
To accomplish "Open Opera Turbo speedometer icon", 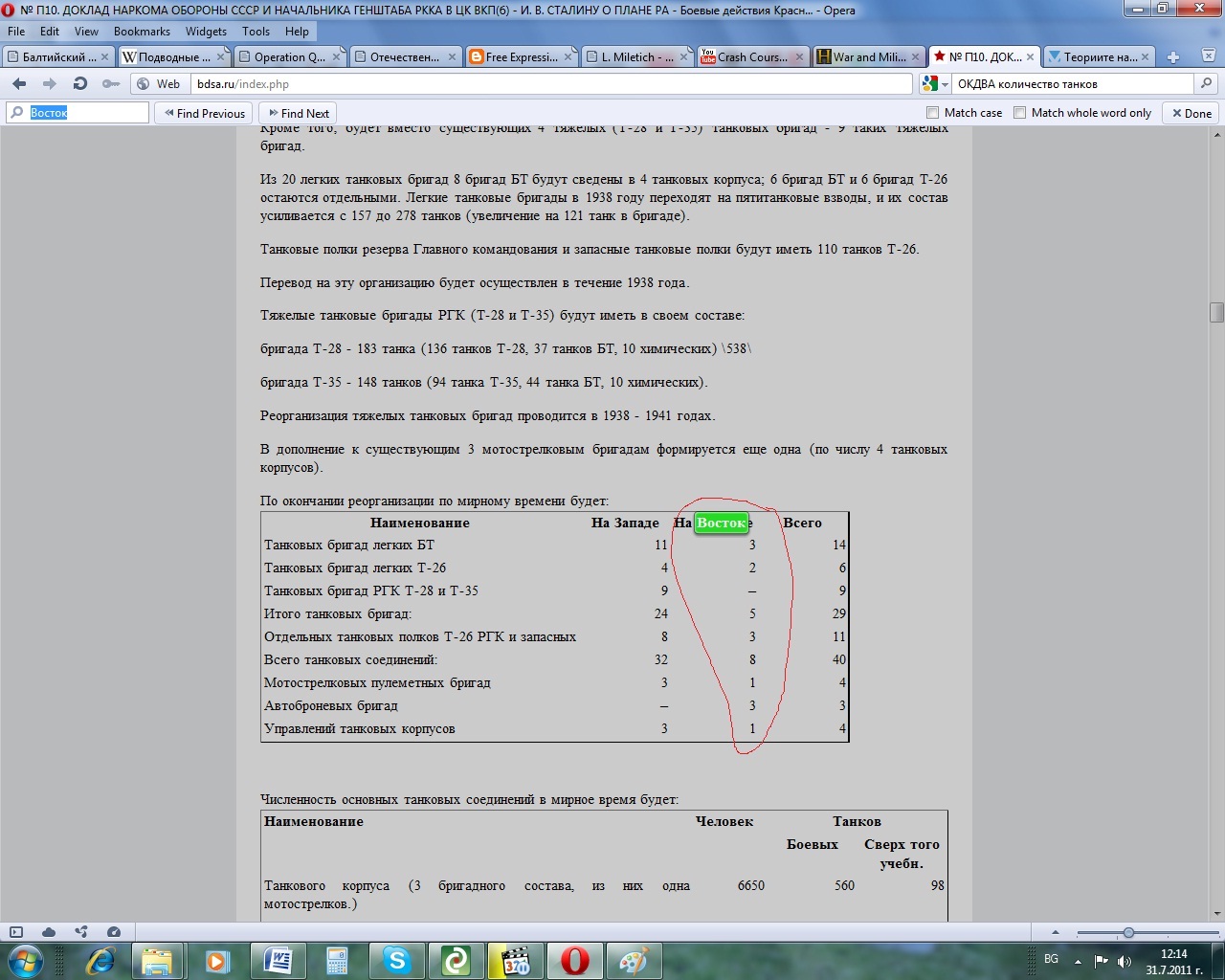I will click(114, 932).
